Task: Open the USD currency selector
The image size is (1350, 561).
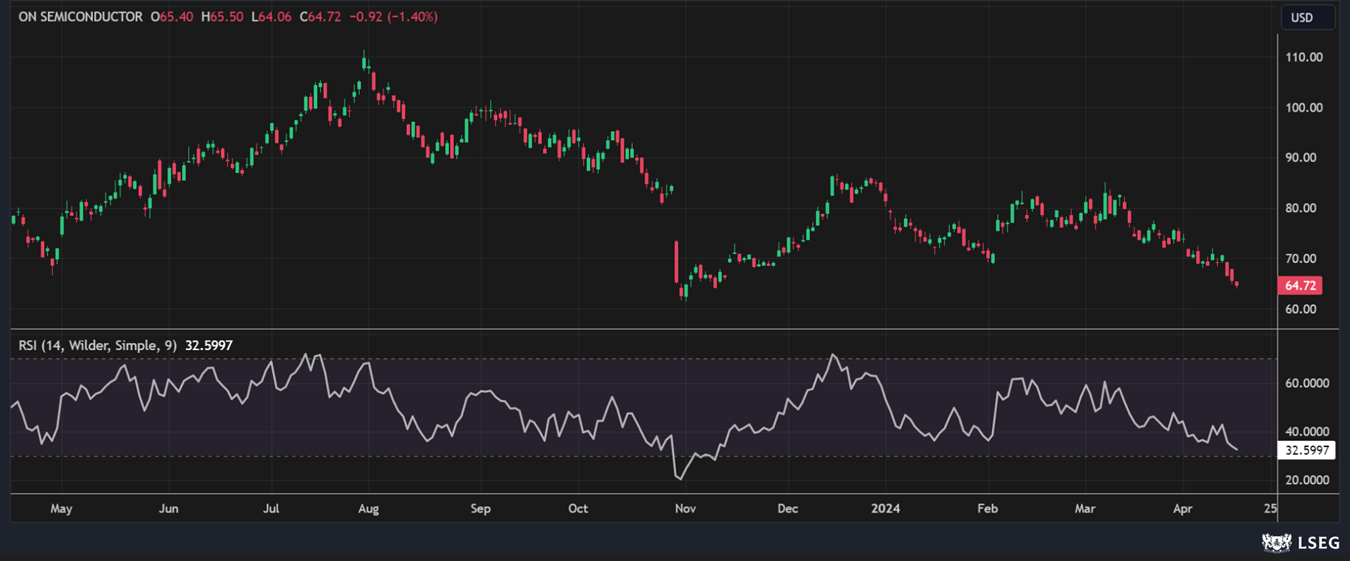Action: [1301, 17]
